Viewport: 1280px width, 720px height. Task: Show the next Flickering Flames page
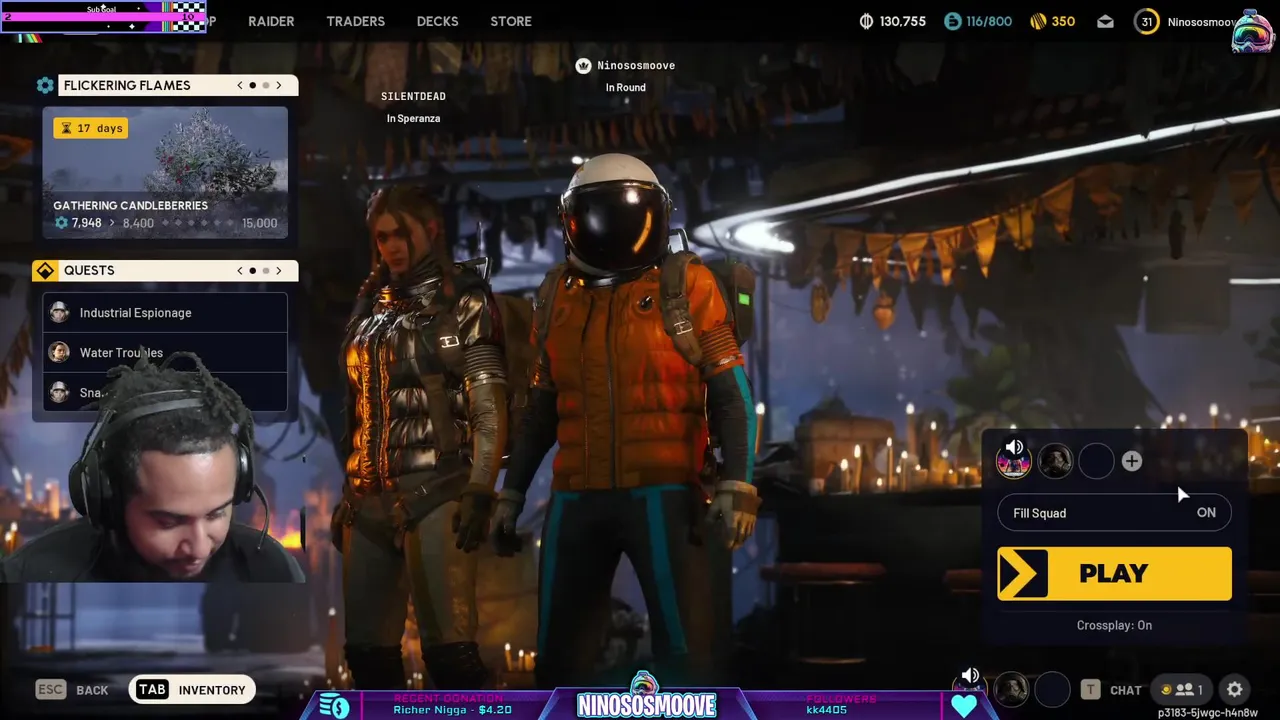[279, 85]
